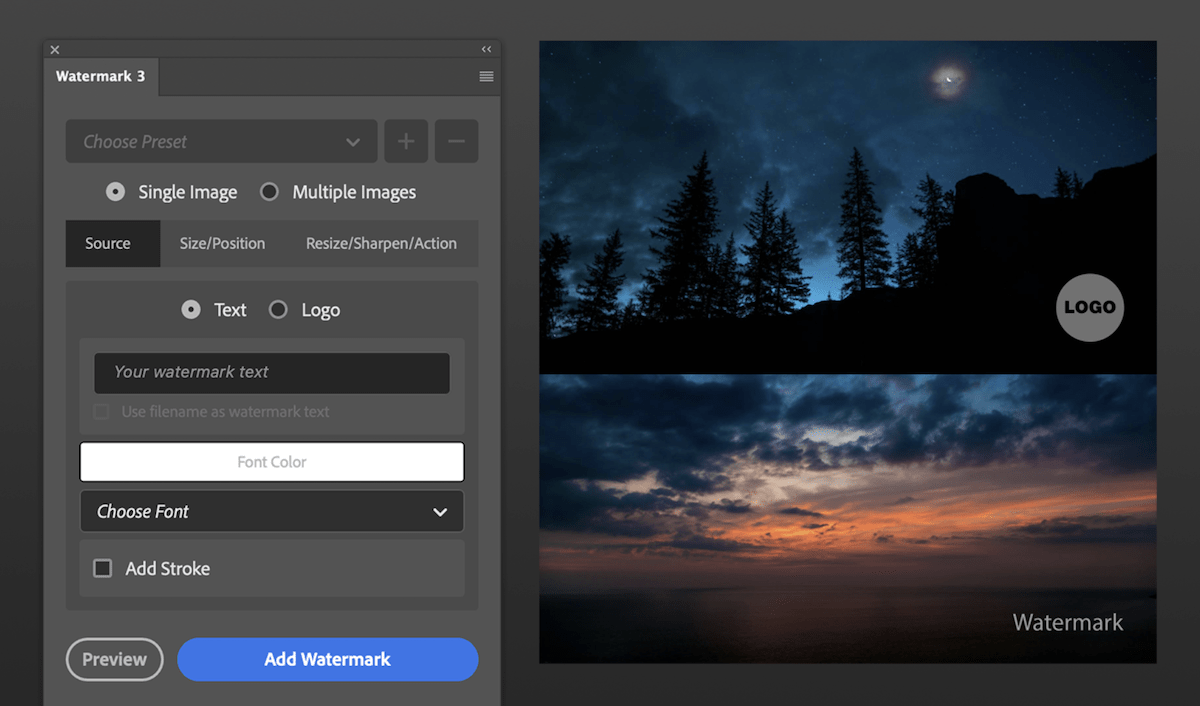Viewport: 1200px width, 706px height.
Task: Check the Add Stroke checkbox
Action: 102,568
